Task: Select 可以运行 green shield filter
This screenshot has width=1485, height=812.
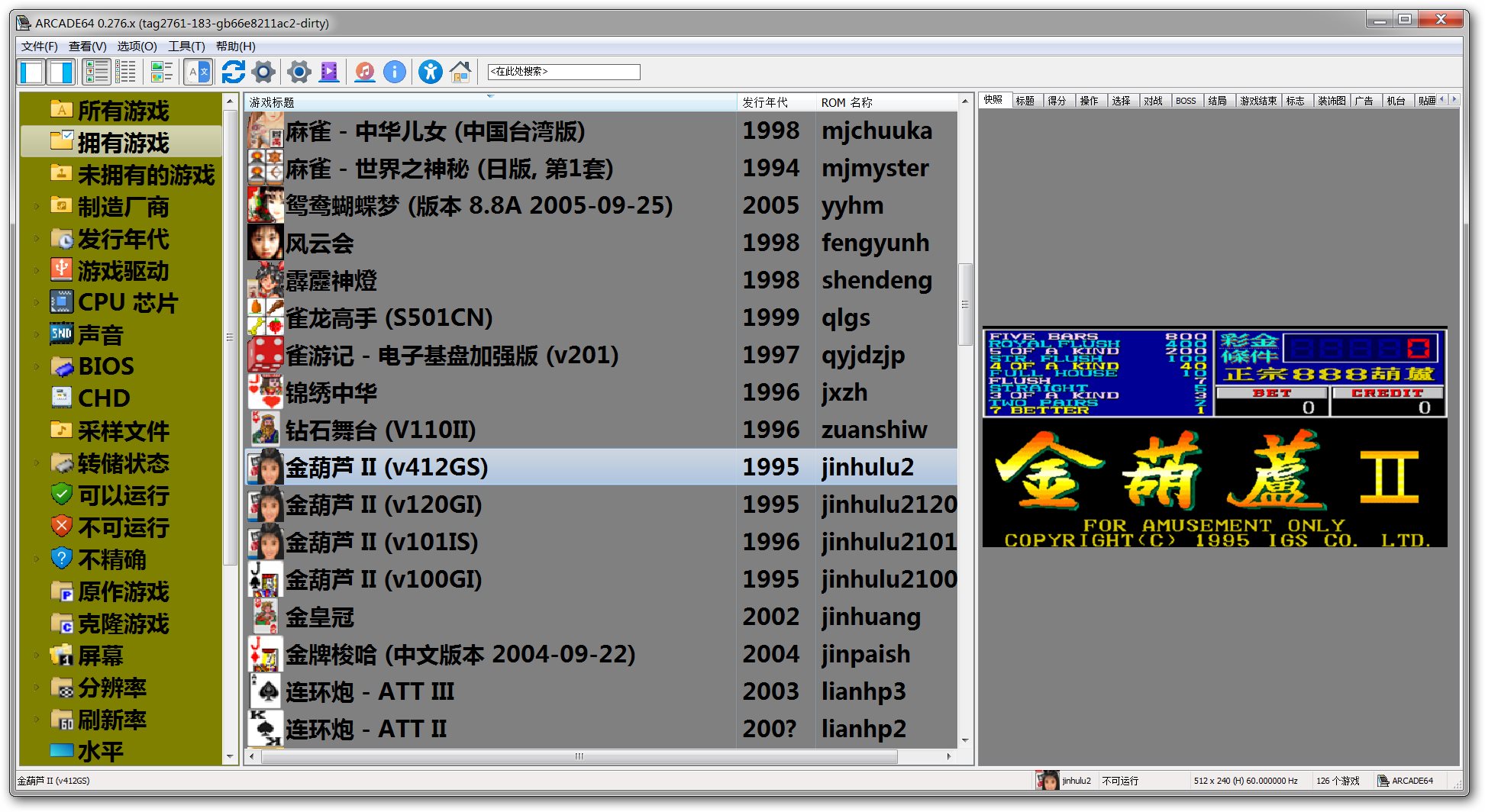Action: [61, 495]
